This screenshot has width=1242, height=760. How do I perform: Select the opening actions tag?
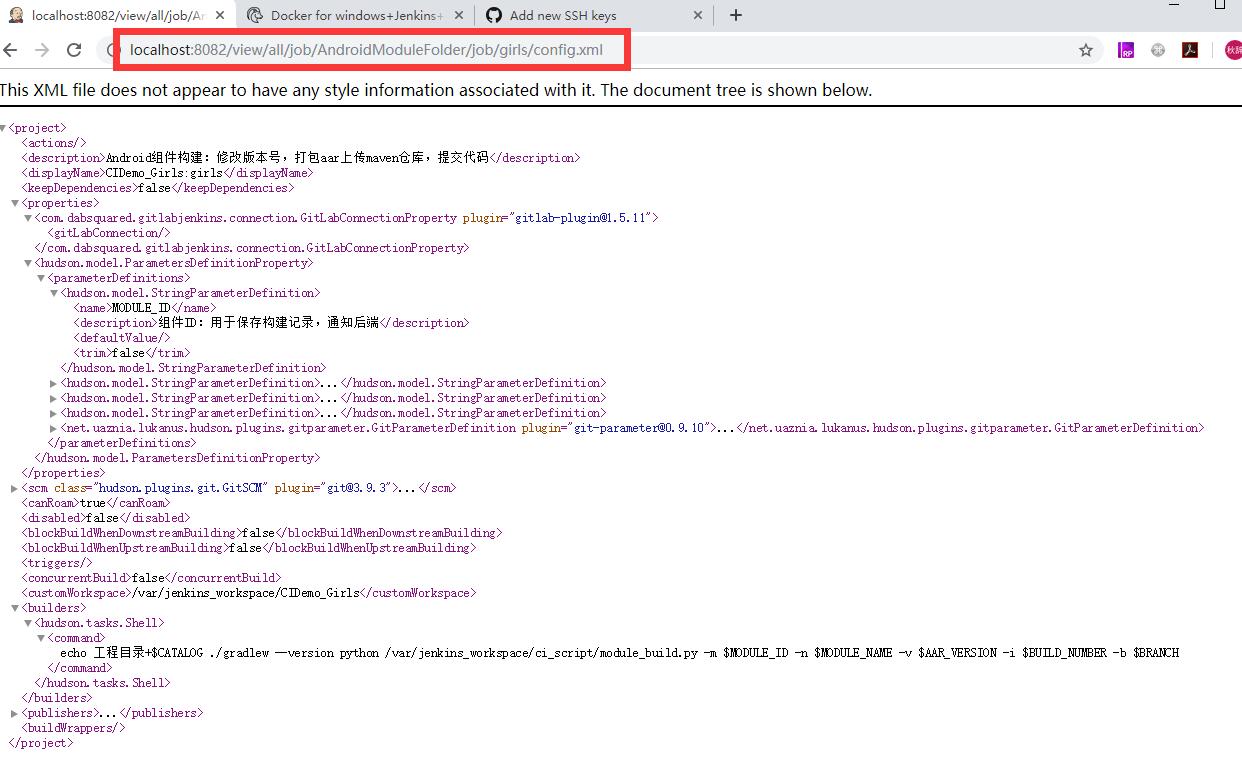(x=54, y=143)
